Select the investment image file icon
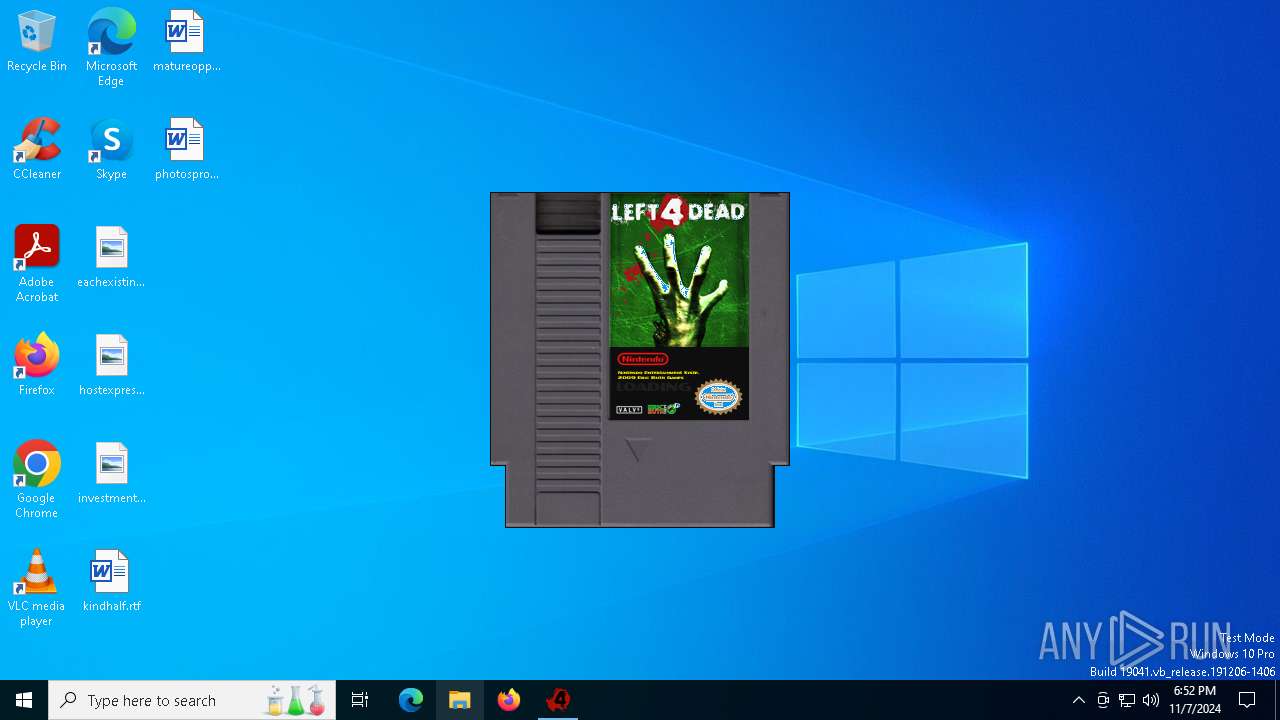The height and width of the screenshot is (720, 1280). coord(111,474)
